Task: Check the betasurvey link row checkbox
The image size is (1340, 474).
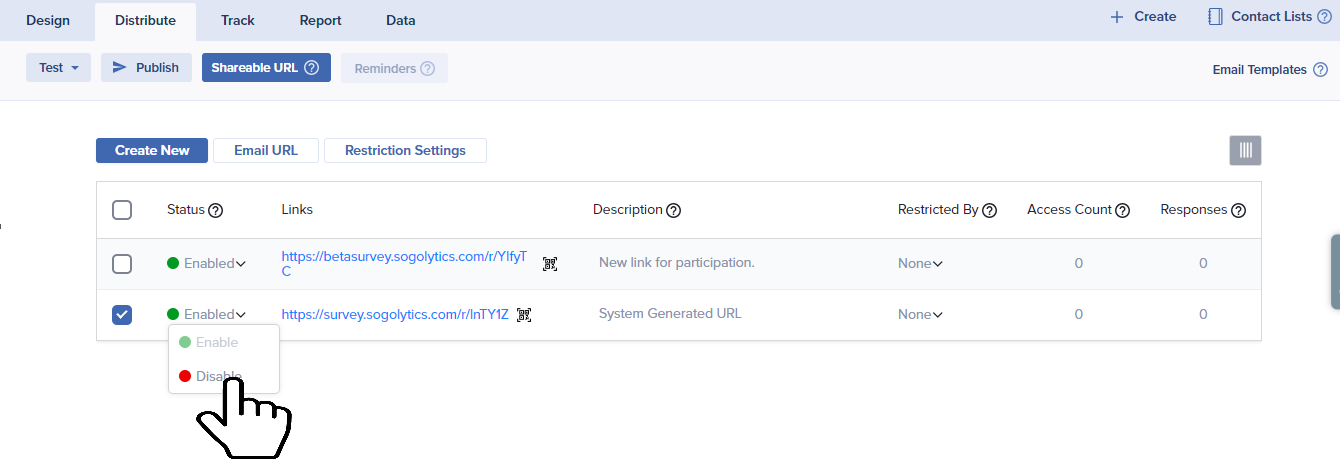Action: pos(122,264)
